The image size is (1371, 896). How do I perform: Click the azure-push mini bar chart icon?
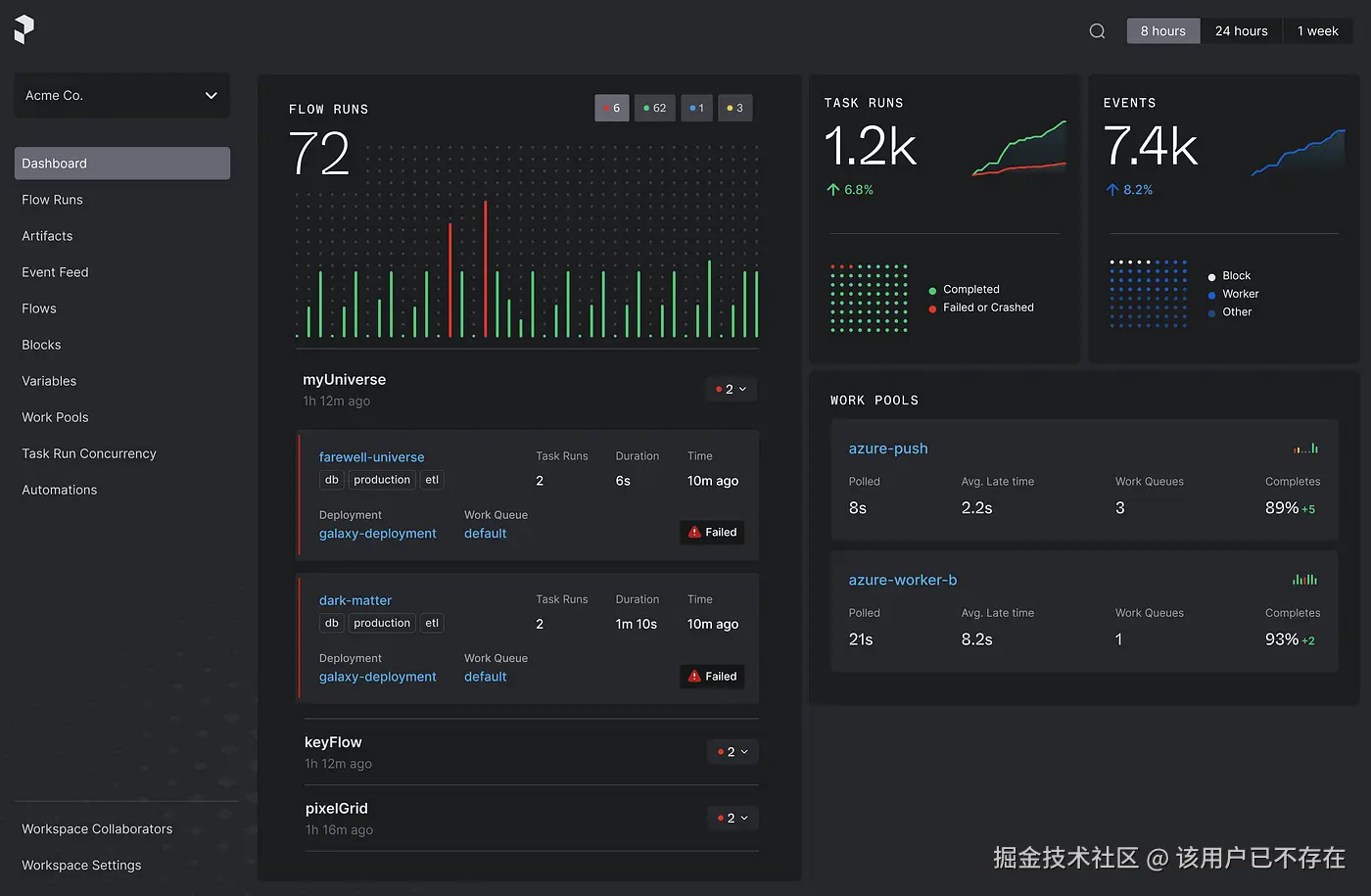pyautogui.click(x=1305, y=448)
